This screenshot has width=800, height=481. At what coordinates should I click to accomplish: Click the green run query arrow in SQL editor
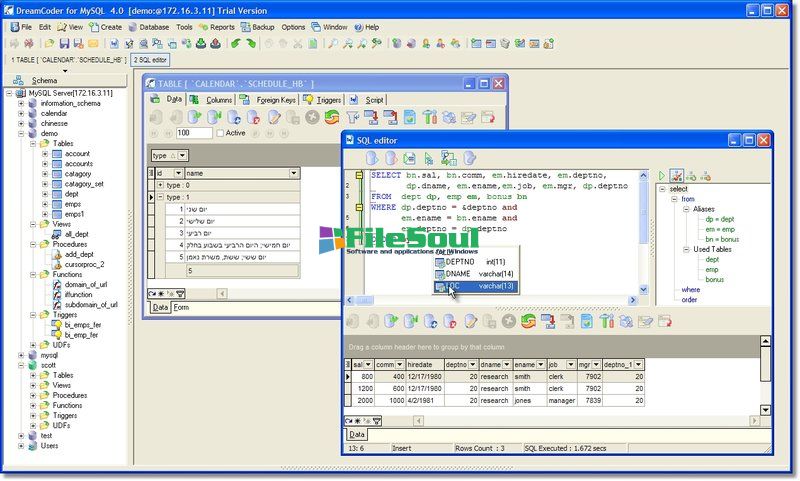(x=429, y=158)
